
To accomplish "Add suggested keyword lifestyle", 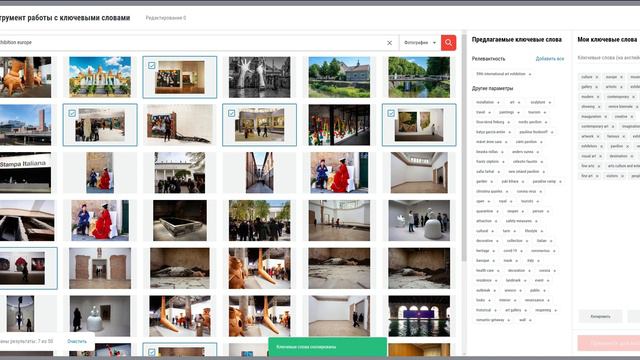I will (542, 231).
